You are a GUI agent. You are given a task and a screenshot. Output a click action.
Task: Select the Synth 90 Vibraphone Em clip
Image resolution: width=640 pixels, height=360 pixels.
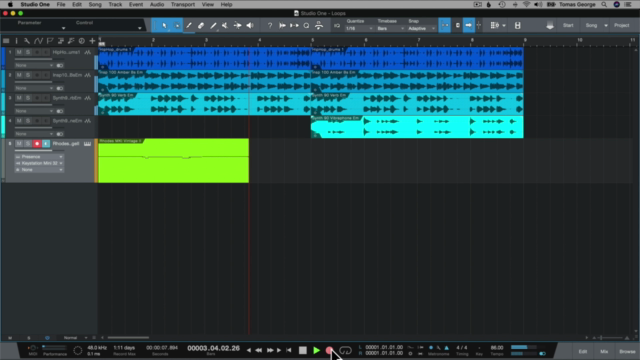tap(417, 127)
